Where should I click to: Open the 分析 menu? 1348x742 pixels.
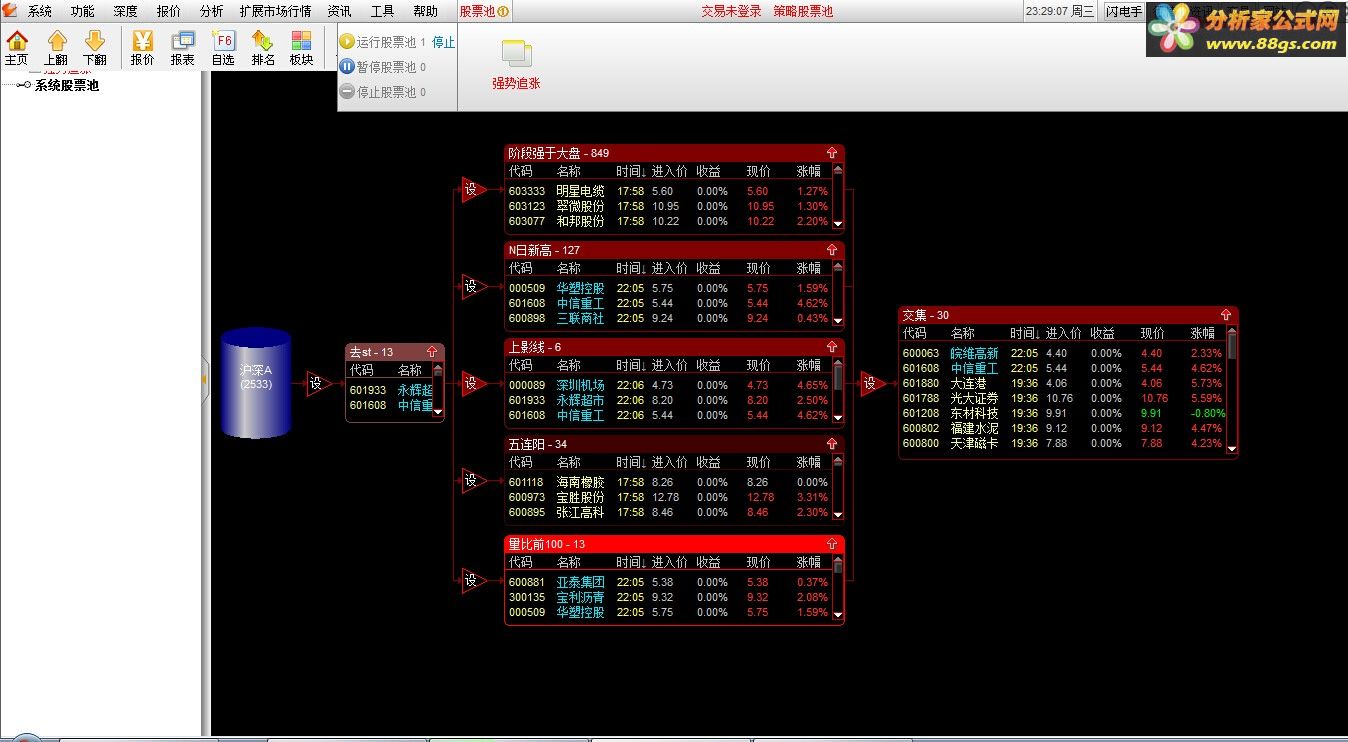[211, 12]
